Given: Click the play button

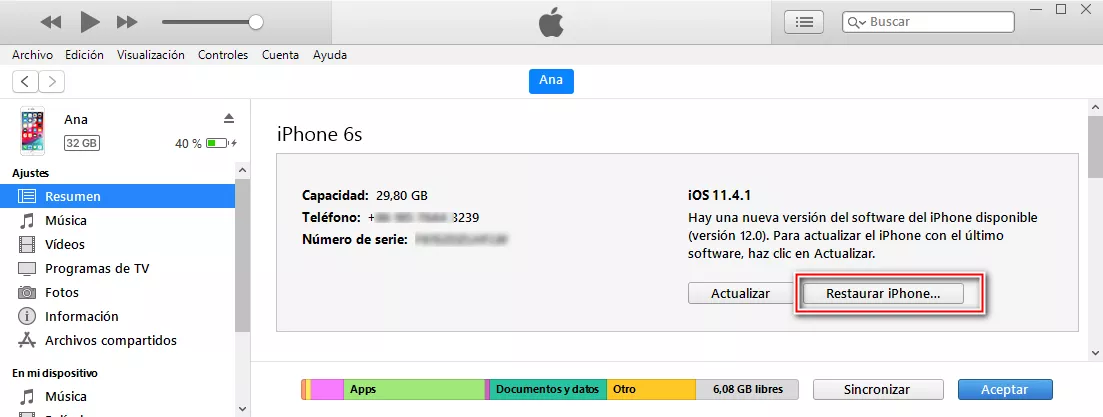Looking at the screenshot, I should click(90, 22).
